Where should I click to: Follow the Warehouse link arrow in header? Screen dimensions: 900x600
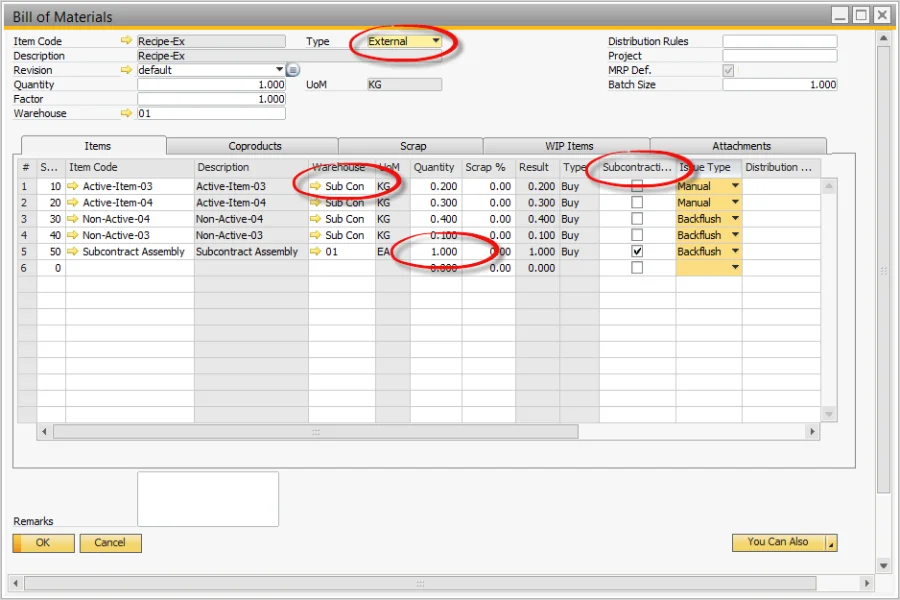point(126,113)
